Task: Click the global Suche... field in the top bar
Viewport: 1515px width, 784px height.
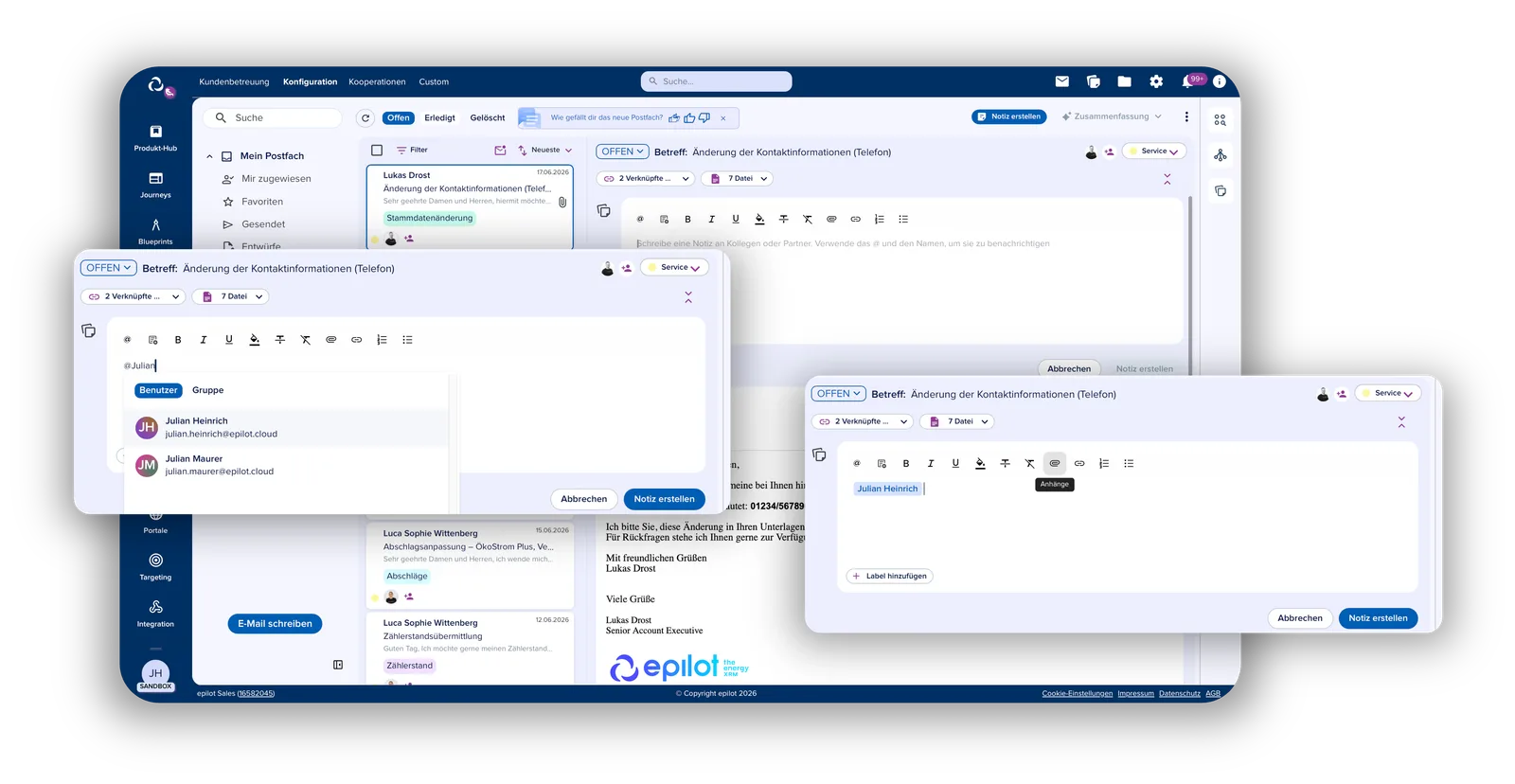Action: 717,81
